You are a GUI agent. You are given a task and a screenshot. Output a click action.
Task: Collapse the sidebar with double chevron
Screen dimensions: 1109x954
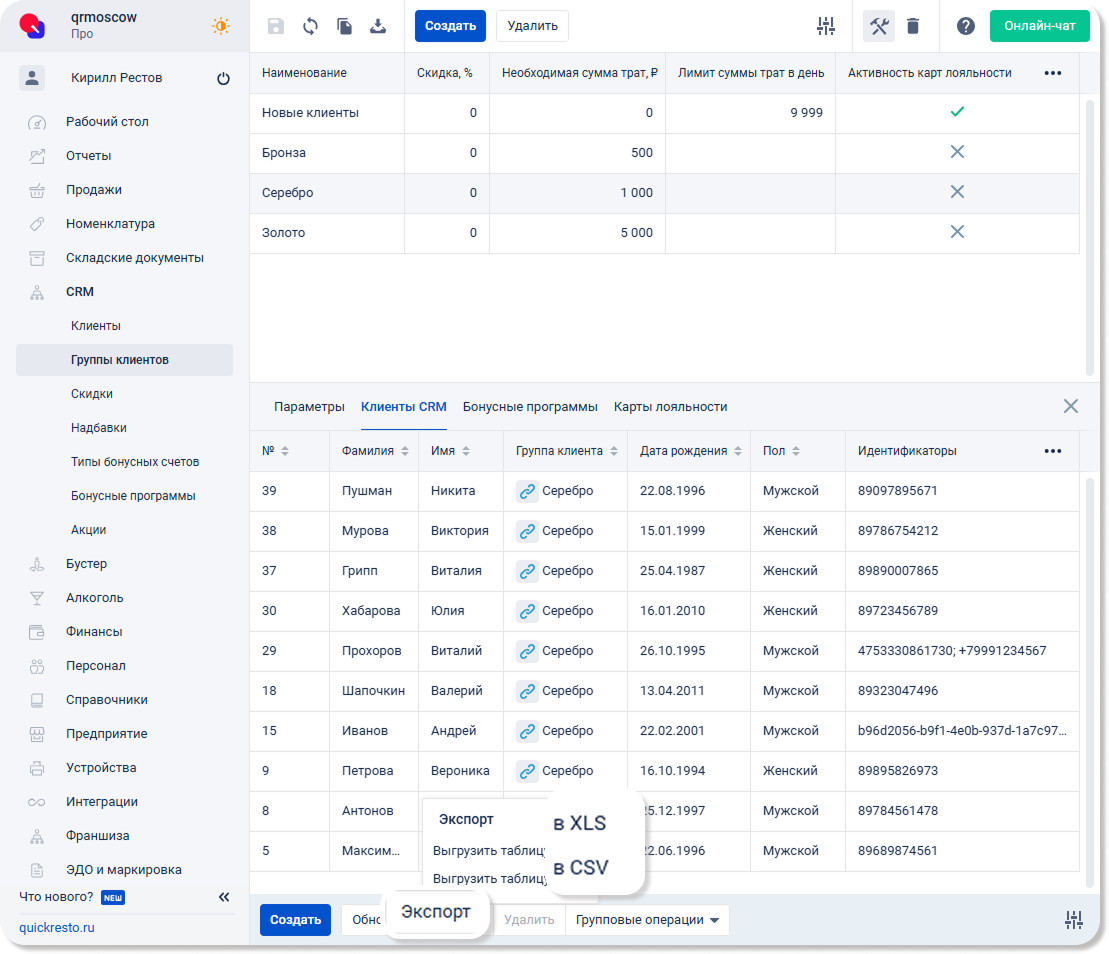(224, 897)
